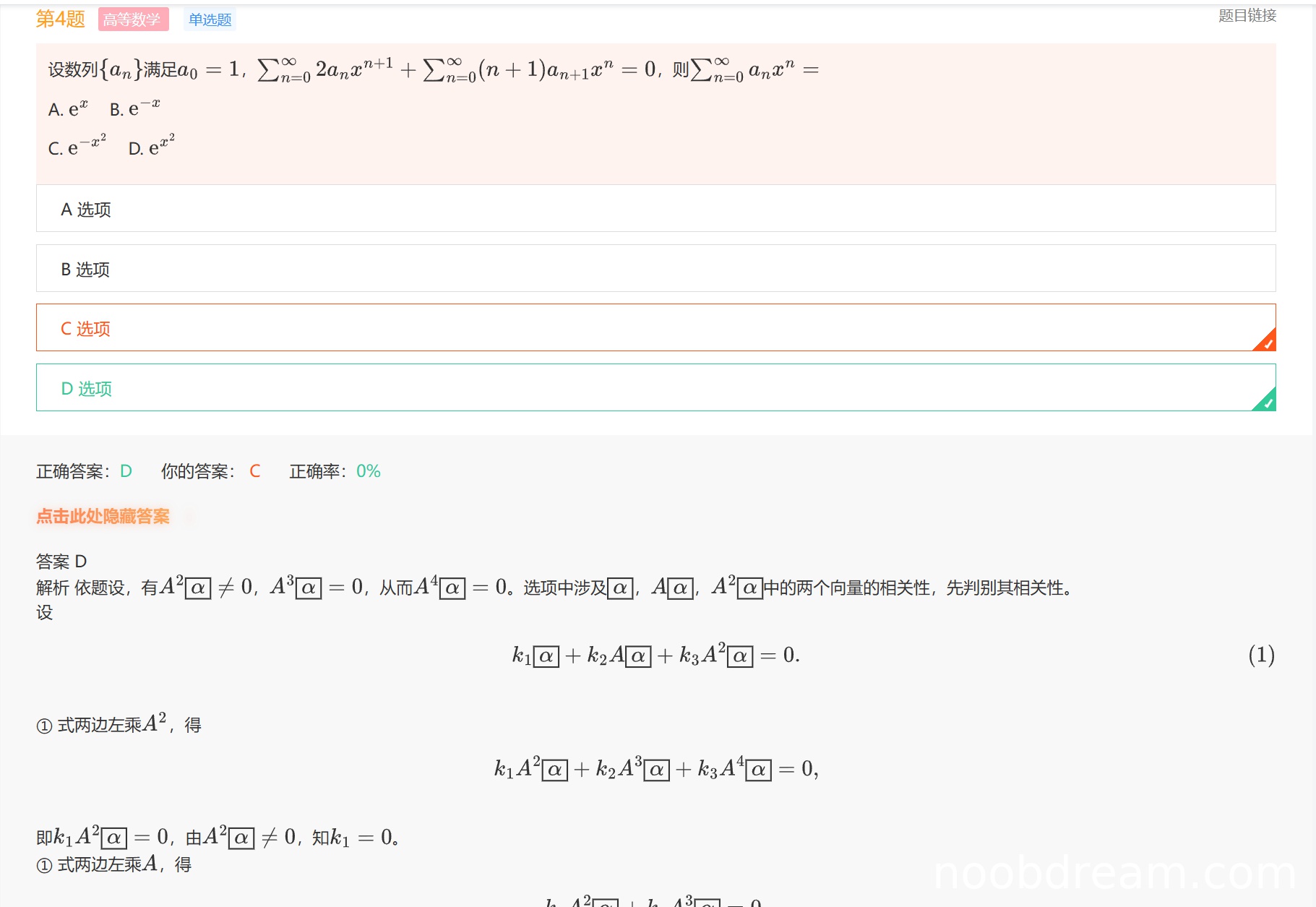Click orange checkmark corner icon on option C

[x=1267, y=342]
